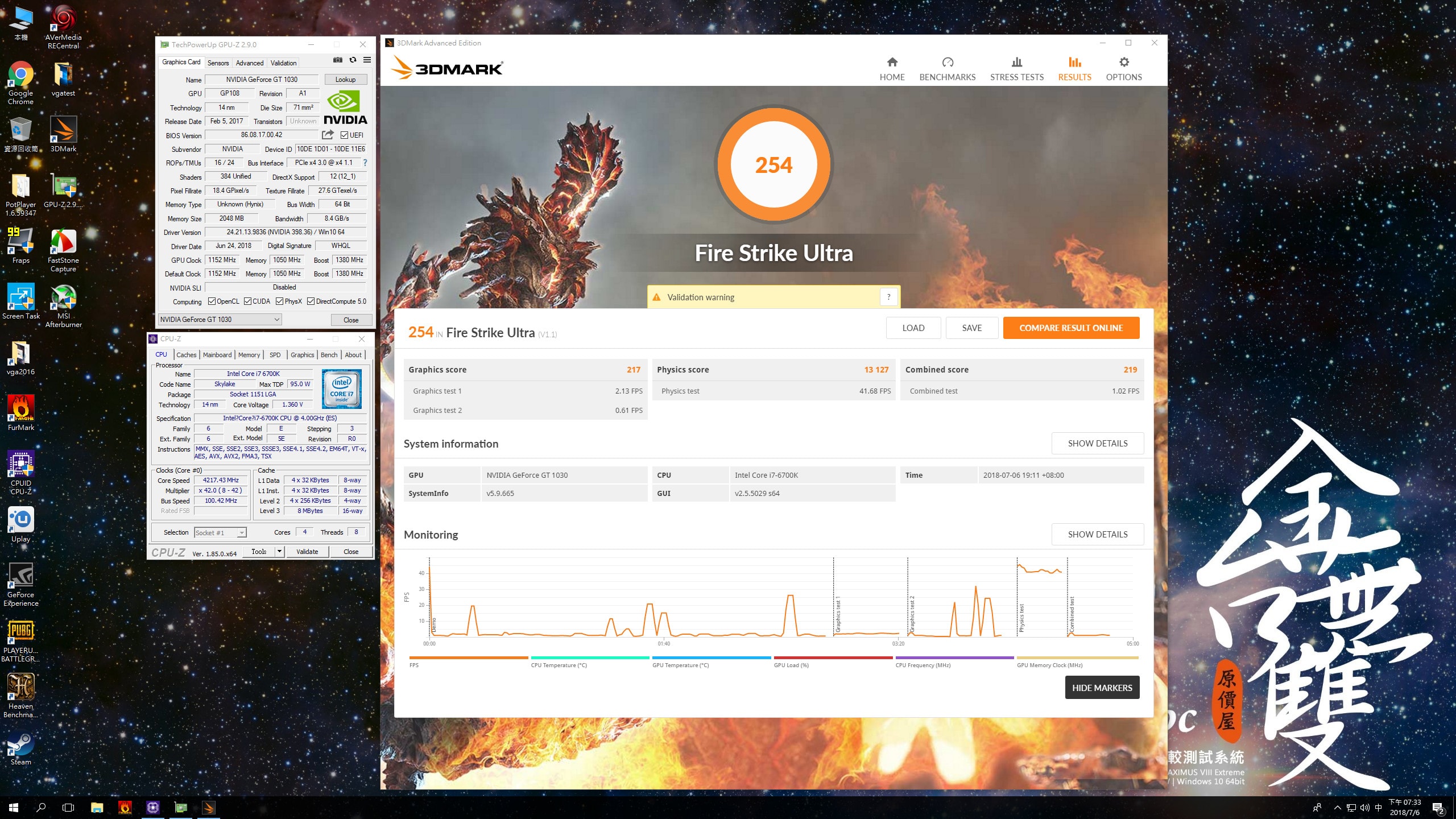Toggle the CUDA checkbox
The width and height of the screenshot is (1456, 819).
(x=247, y=301)
